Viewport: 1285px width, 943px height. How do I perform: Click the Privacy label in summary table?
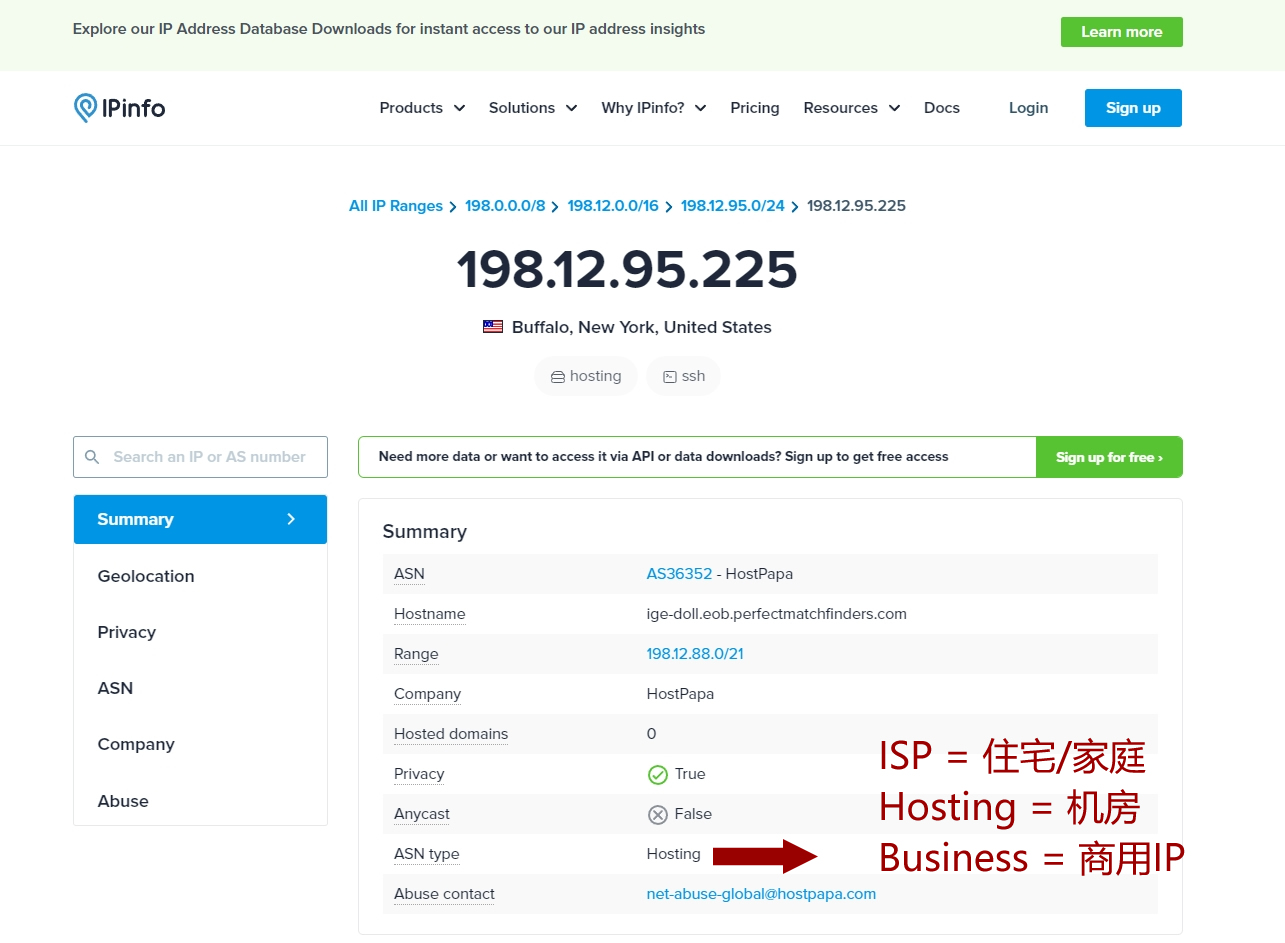tap(419, 774)
